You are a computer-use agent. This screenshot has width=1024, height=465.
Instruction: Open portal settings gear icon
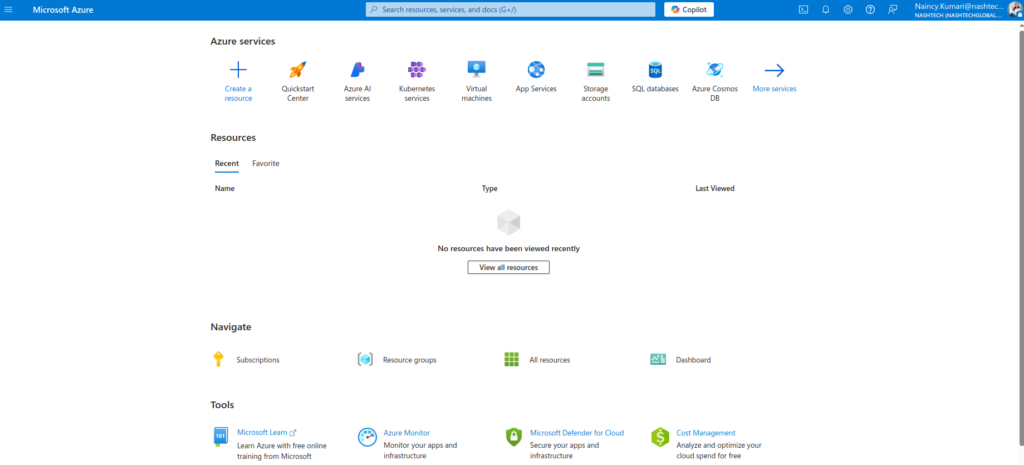coord(847,9)
